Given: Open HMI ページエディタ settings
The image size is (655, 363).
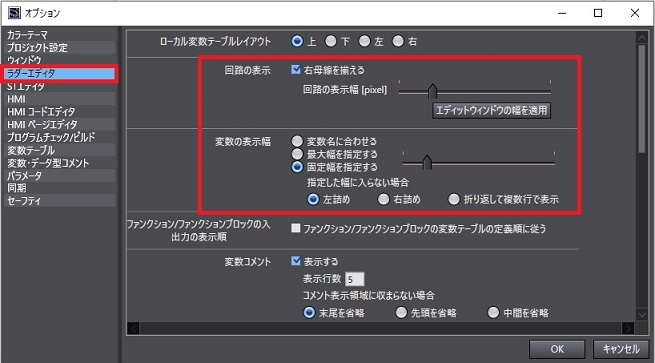Looking at the screenshot, I should point(60,124).
